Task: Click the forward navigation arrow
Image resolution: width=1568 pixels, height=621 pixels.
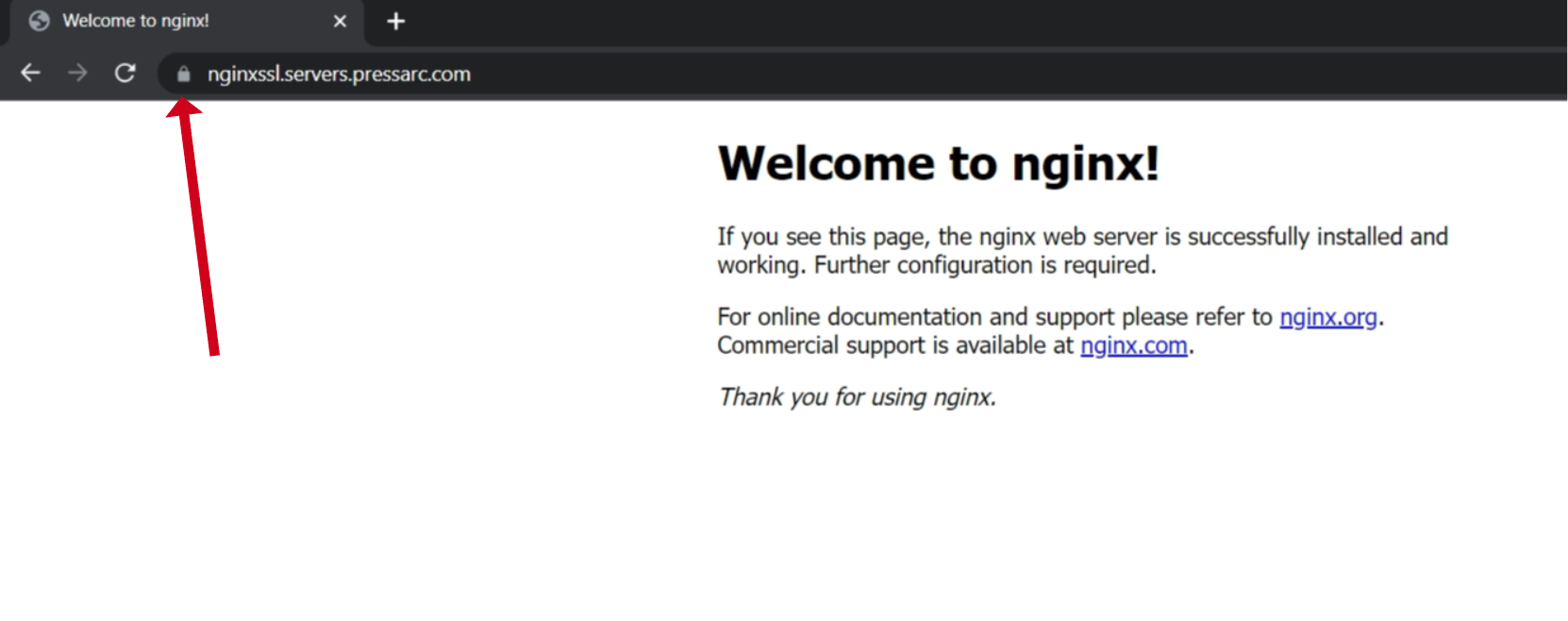Action: (77, 73)
